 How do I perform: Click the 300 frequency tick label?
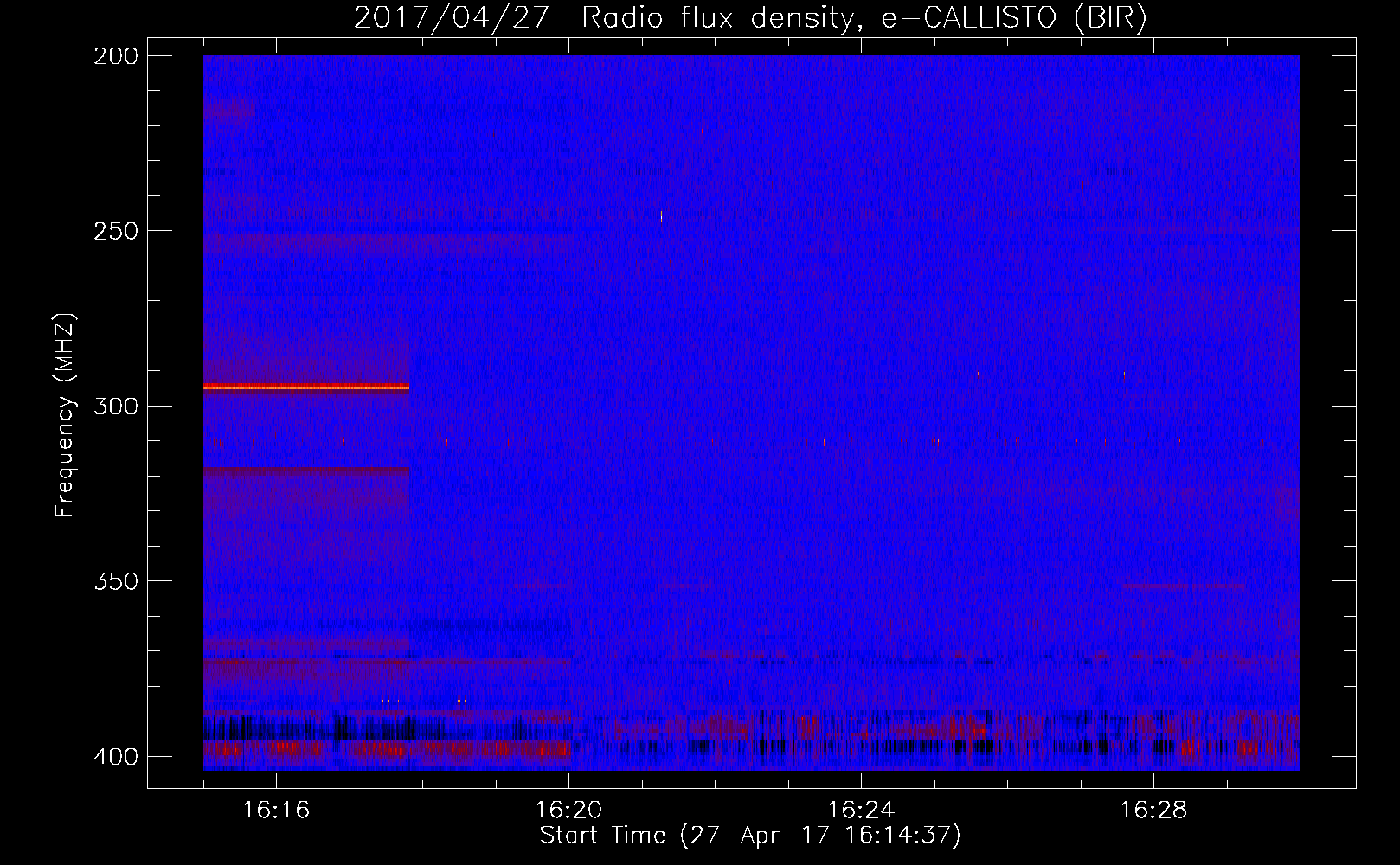[x=116, y=406]
